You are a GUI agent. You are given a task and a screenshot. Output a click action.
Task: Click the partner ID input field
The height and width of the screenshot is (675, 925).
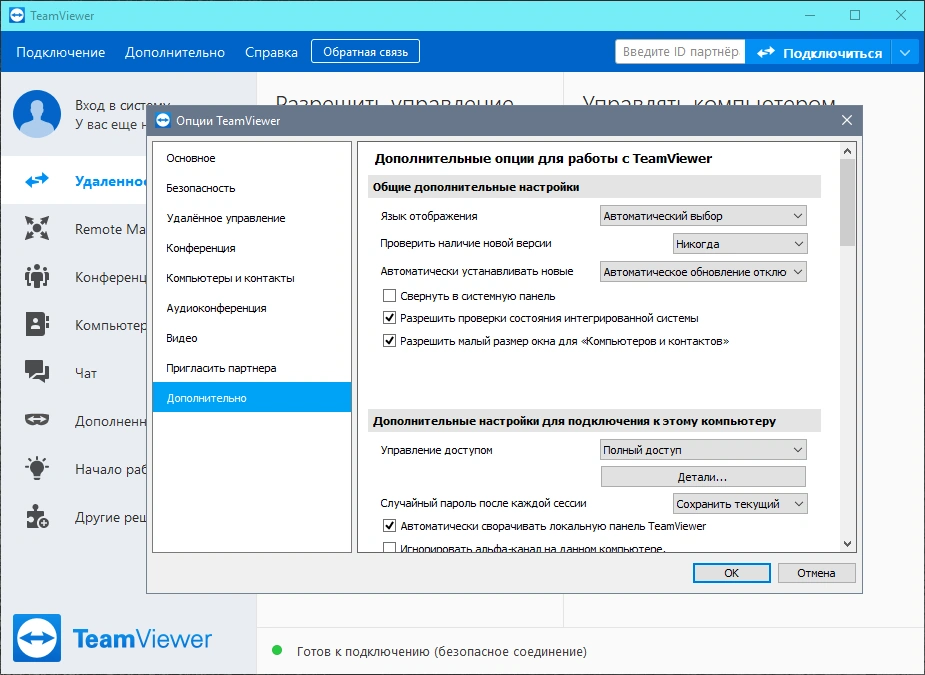click(x=680, y=52)
